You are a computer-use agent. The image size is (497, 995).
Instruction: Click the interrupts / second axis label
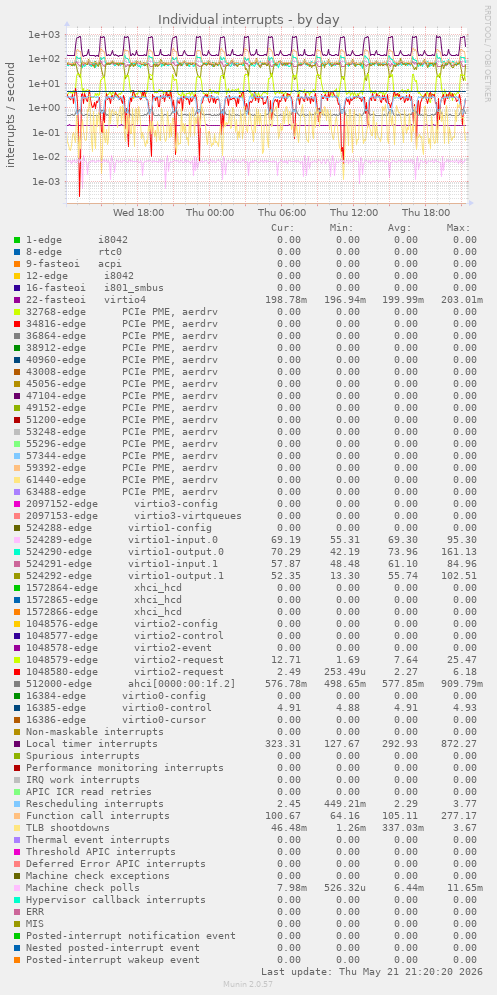click(11, 115)
